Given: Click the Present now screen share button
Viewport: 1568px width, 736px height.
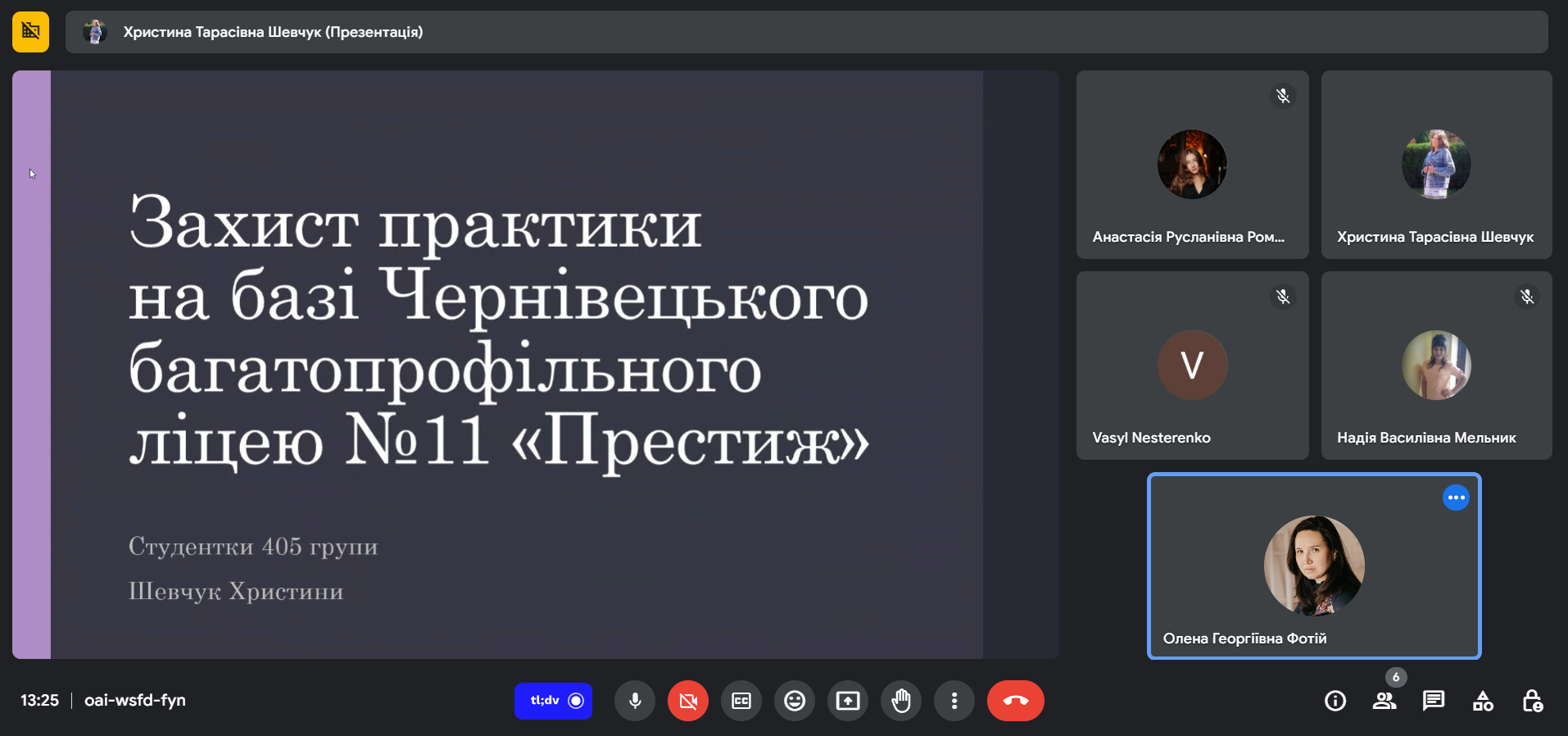Looking at the screenshot, I should click(x=848, y=701).
